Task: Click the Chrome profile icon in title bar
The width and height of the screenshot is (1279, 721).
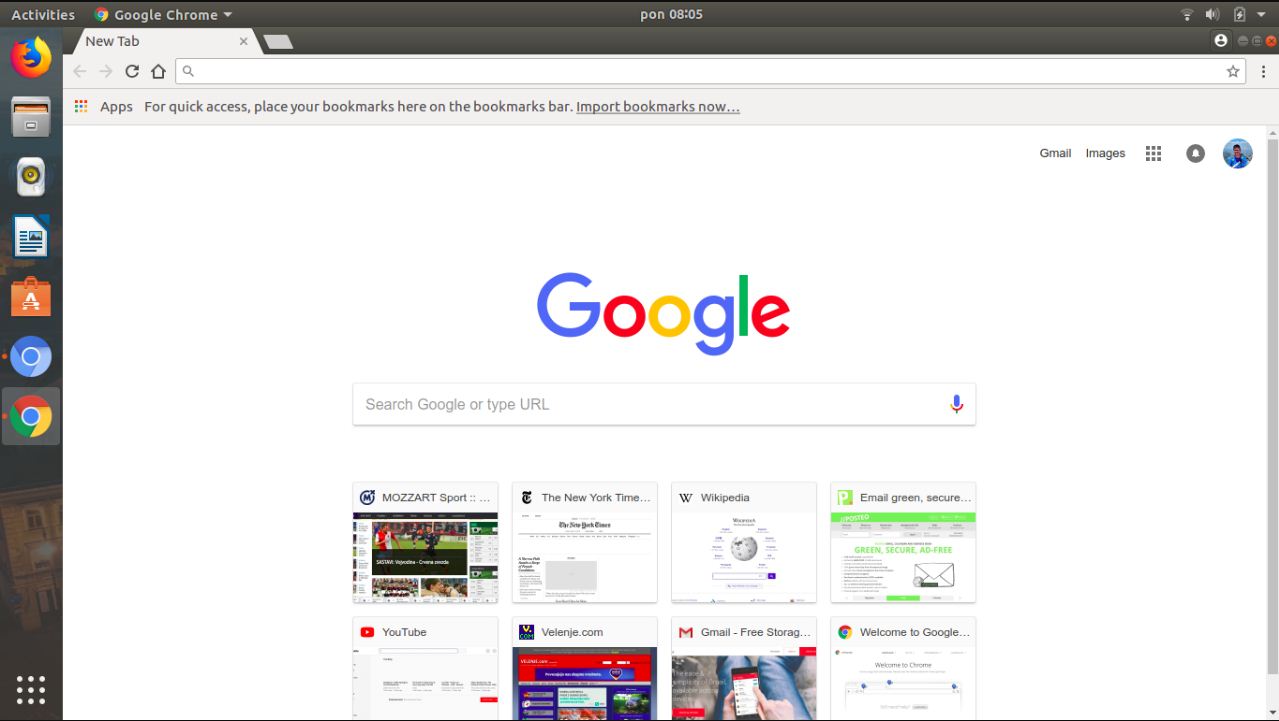Action: [x=1220, y=41]
